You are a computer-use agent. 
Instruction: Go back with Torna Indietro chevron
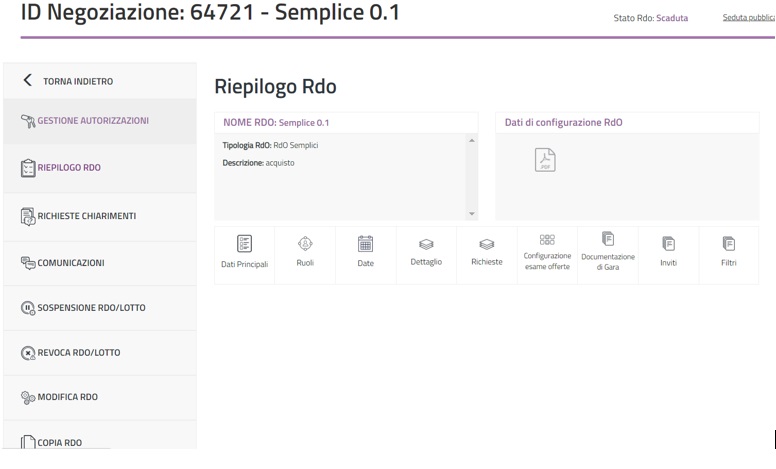coord(28,81)
